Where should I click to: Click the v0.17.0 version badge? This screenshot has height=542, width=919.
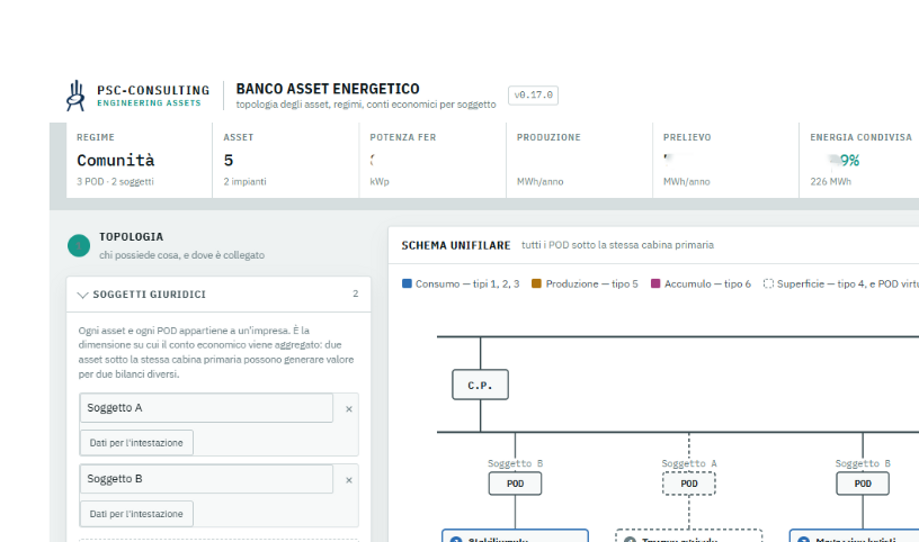pos(533,95)
